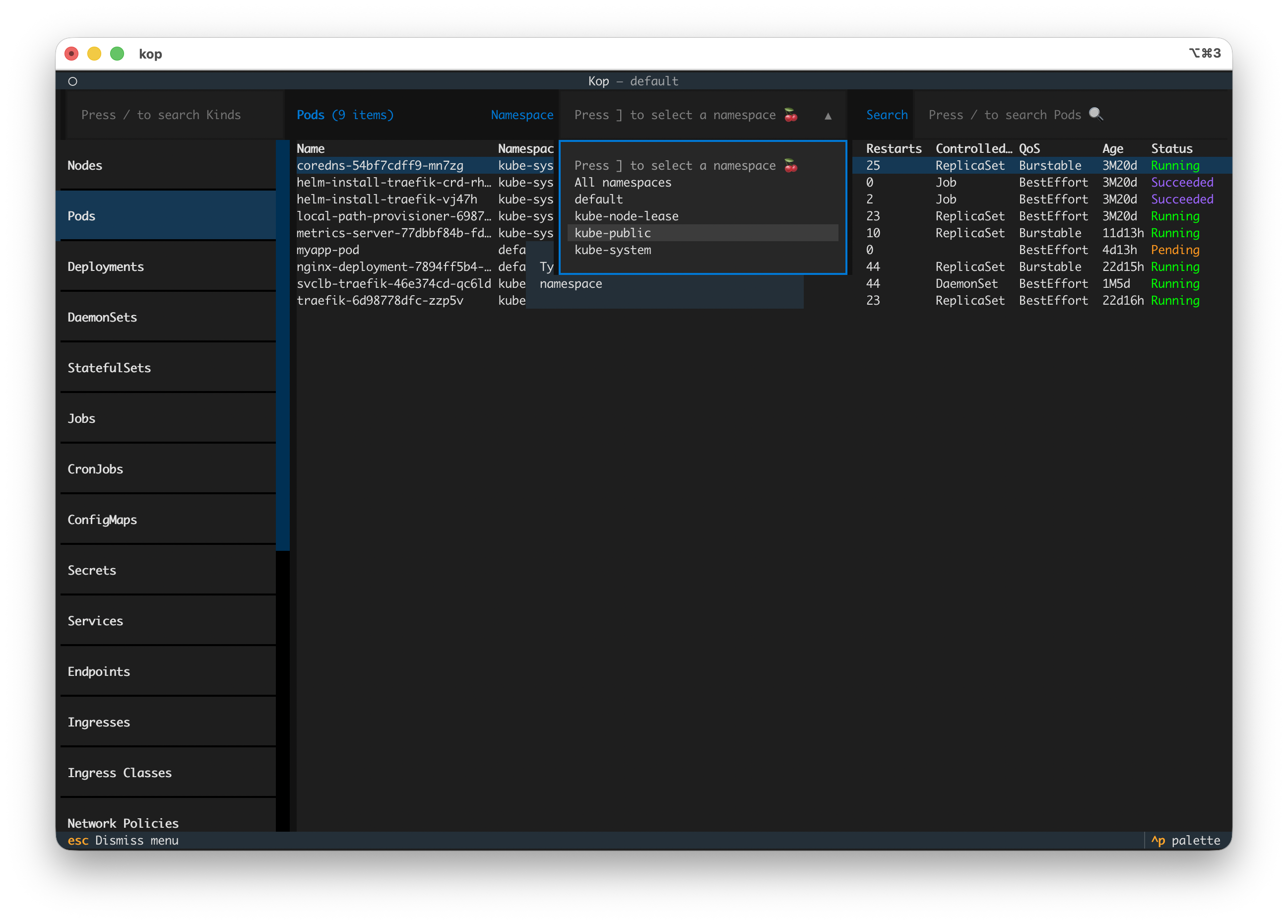Click the 'Kop — default' header title
This screenshot has width=1288, height=924.
(633, 81)
